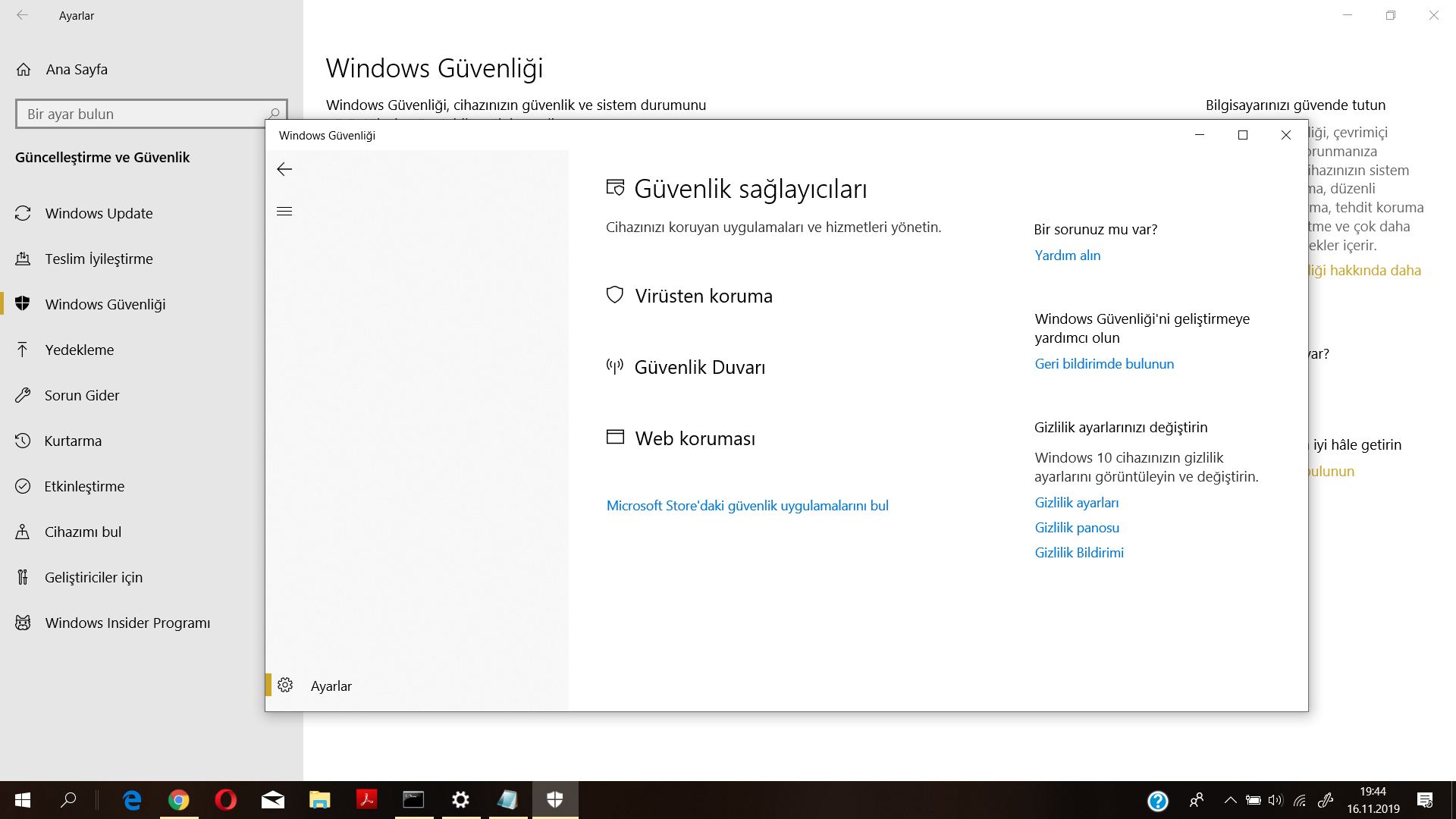Viewport: 1456px width, 819px height.
Task: Select Ayarlar item in Windows Güvenliği sidebar
Action: click(417, 686)
